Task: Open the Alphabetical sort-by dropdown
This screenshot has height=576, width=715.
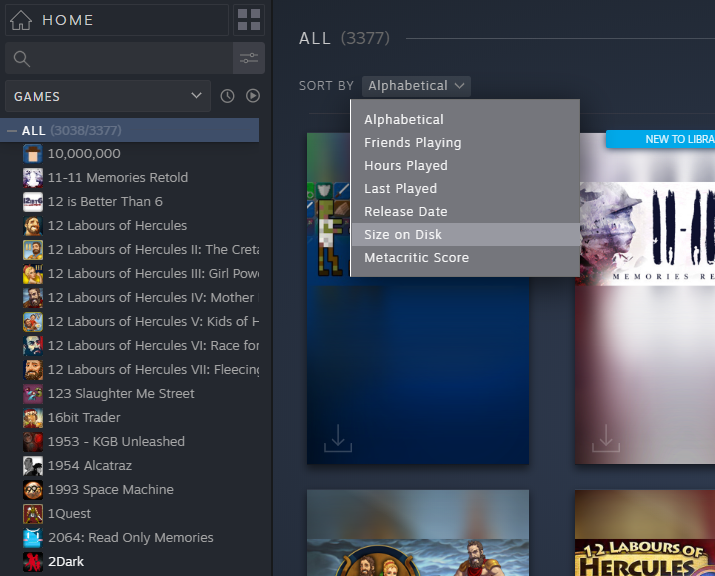Action: pyautogui.click(x=416, y=86)
